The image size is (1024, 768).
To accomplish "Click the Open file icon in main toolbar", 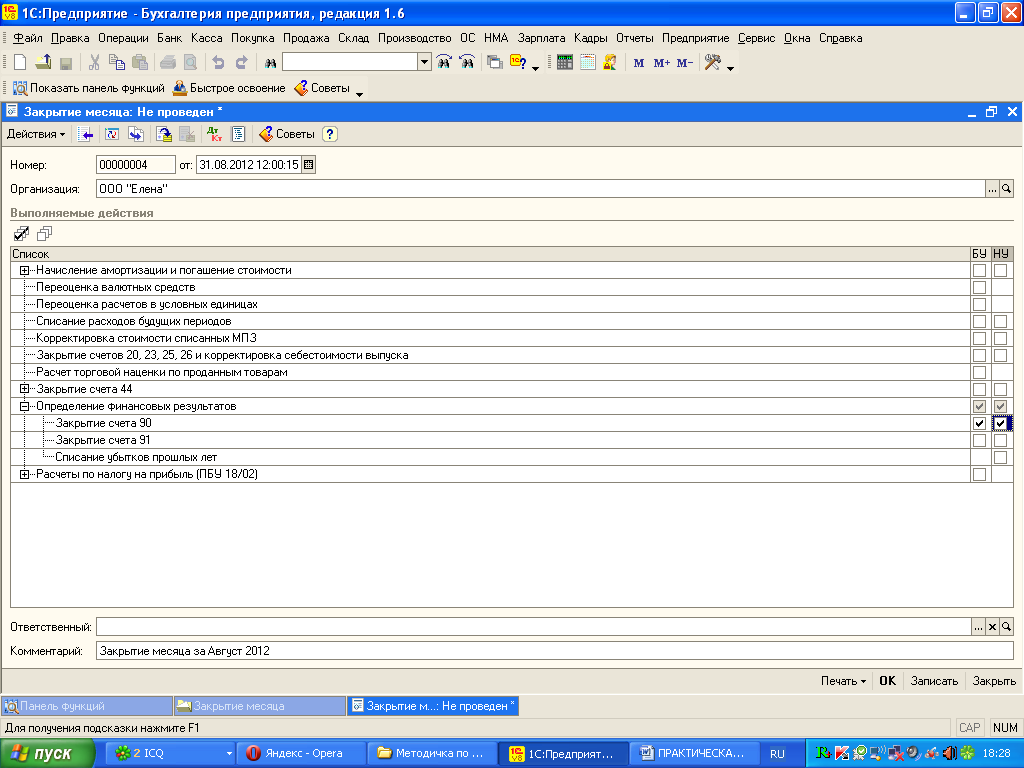I will pos(43,63).
